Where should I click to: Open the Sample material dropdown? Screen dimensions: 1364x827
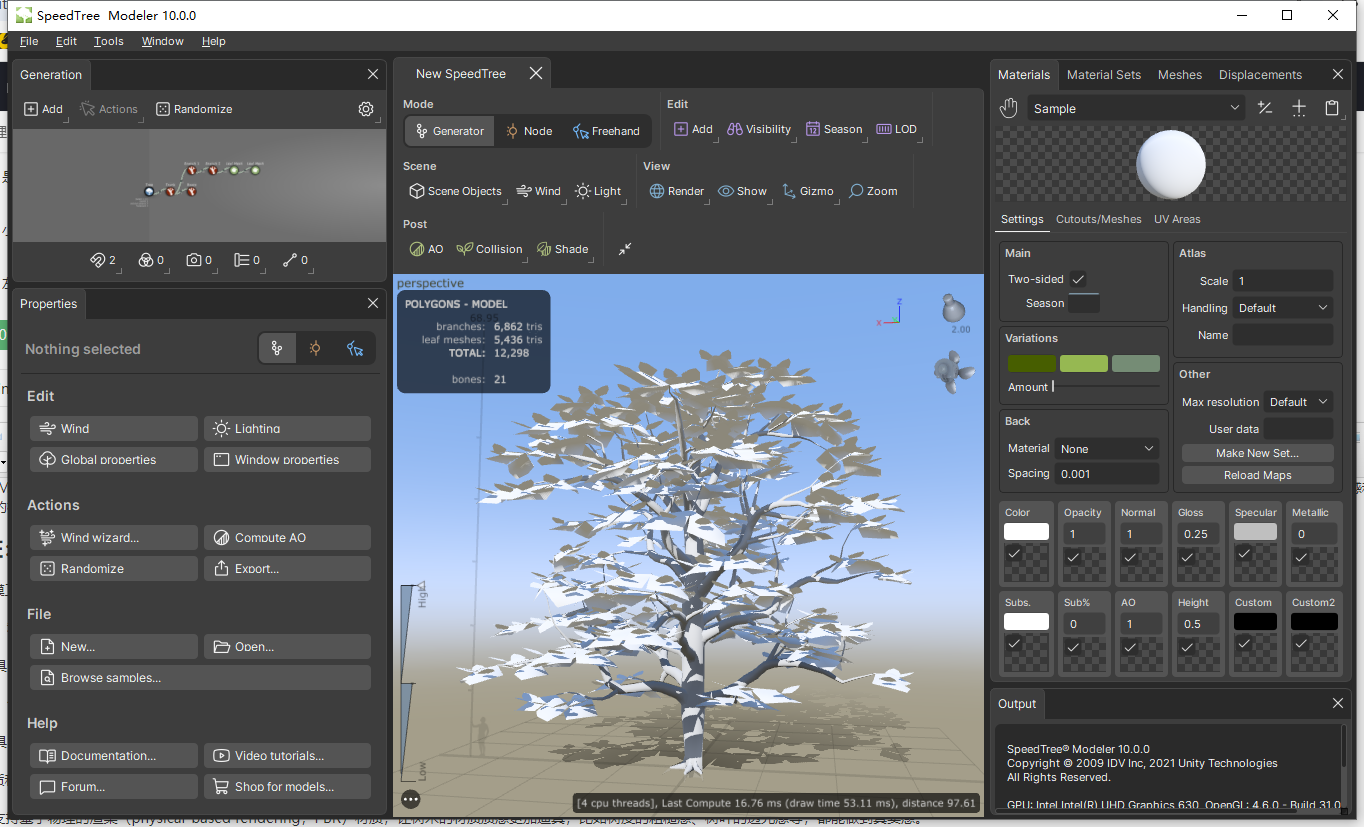click(1136, 108)
